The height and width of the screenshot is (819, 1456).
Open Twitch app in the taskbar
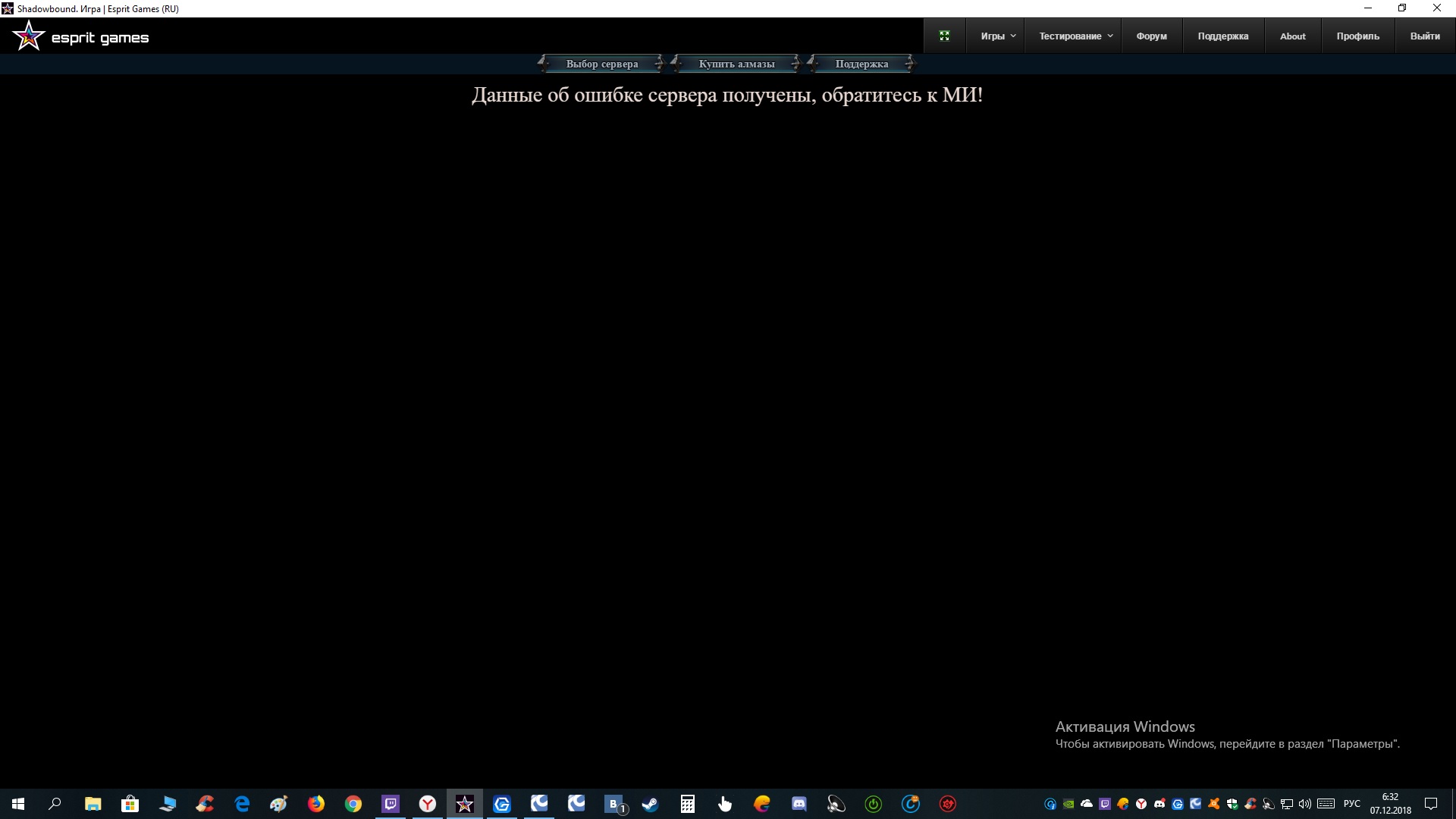pyautogui.click(x=391, y=804)
